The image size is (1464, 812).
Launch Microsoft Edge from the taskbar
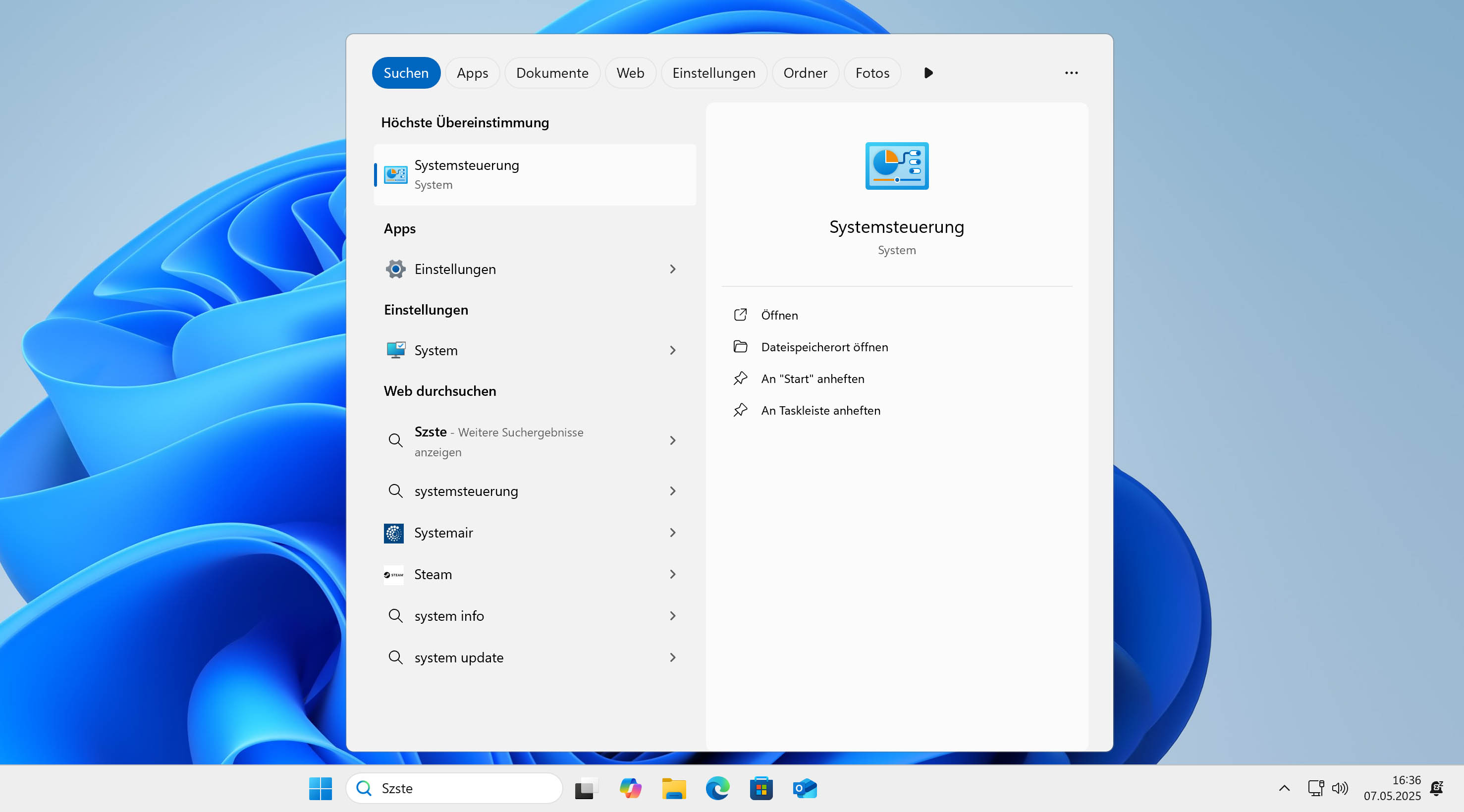point(718,788)
